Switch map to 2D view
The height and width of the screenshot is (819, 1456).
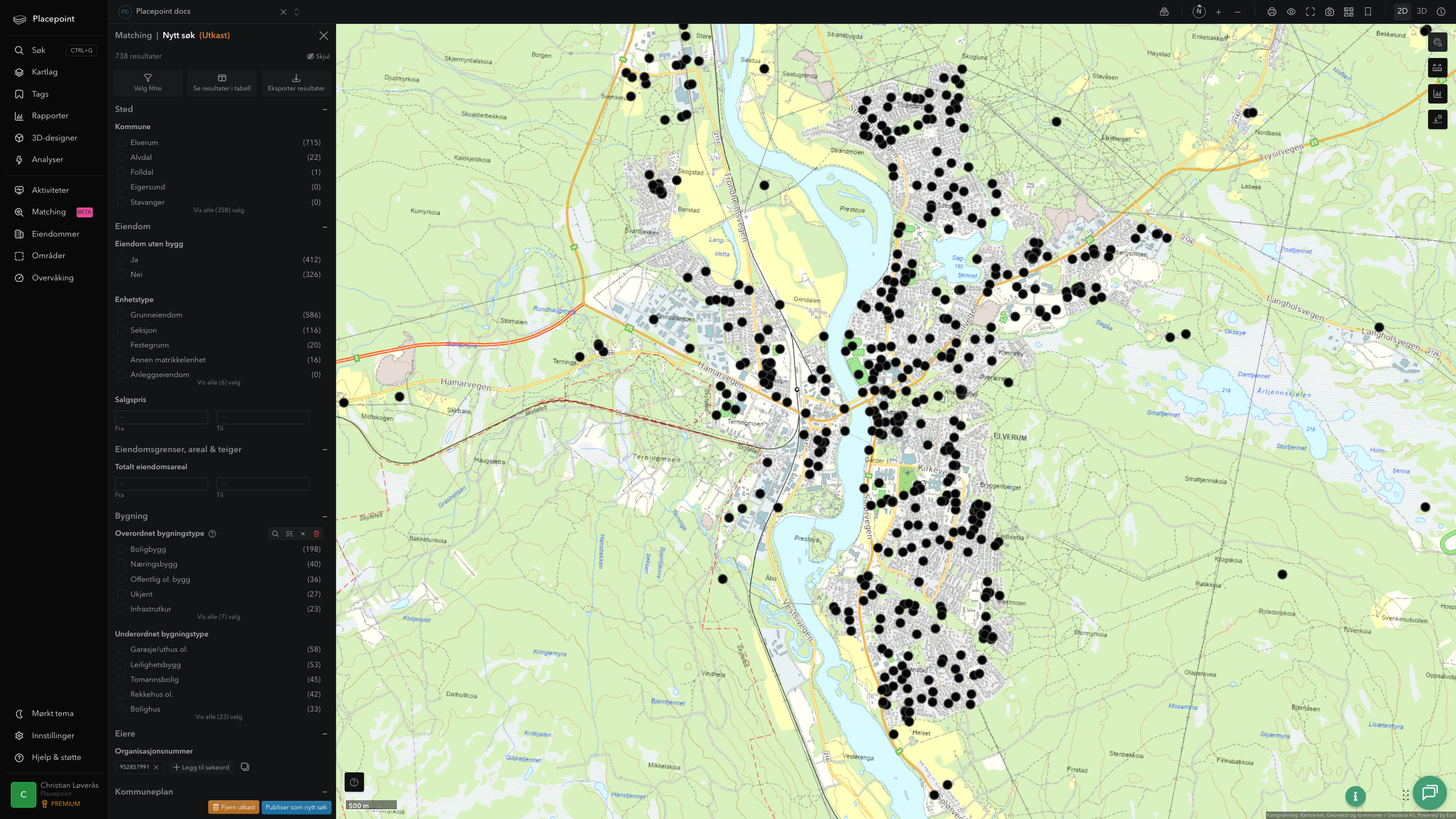point(1402,11)
